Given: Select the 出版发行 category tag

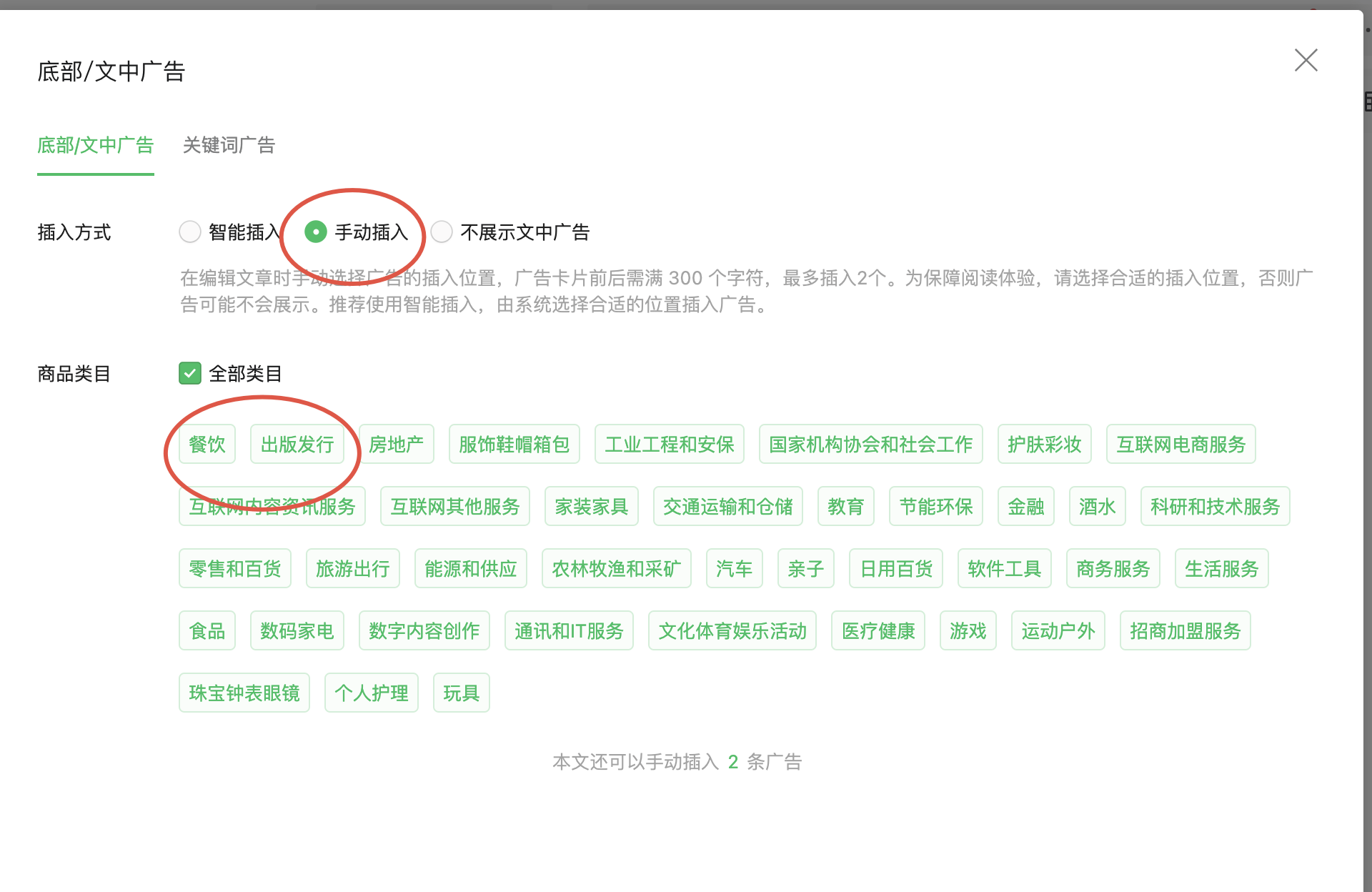Looking at the screenshot, I should pyautogui.click(x=297, y=444).
